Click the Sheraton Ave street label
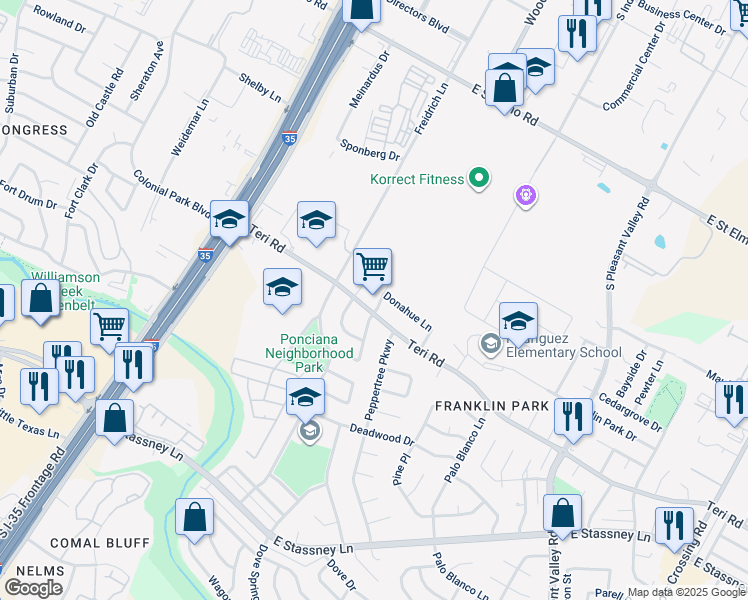 pos(147,71)
